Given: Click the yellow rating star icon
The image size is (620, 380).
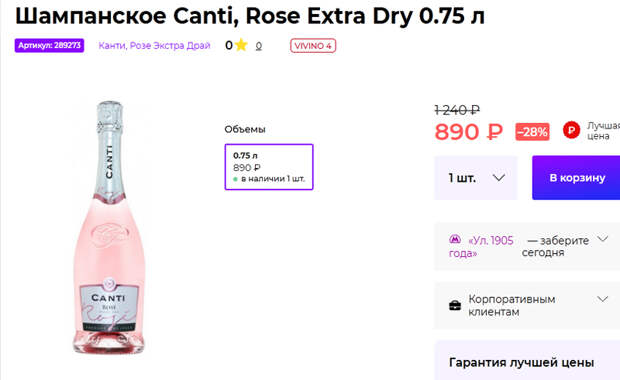Looking at the screenshot, I should 241,45.
